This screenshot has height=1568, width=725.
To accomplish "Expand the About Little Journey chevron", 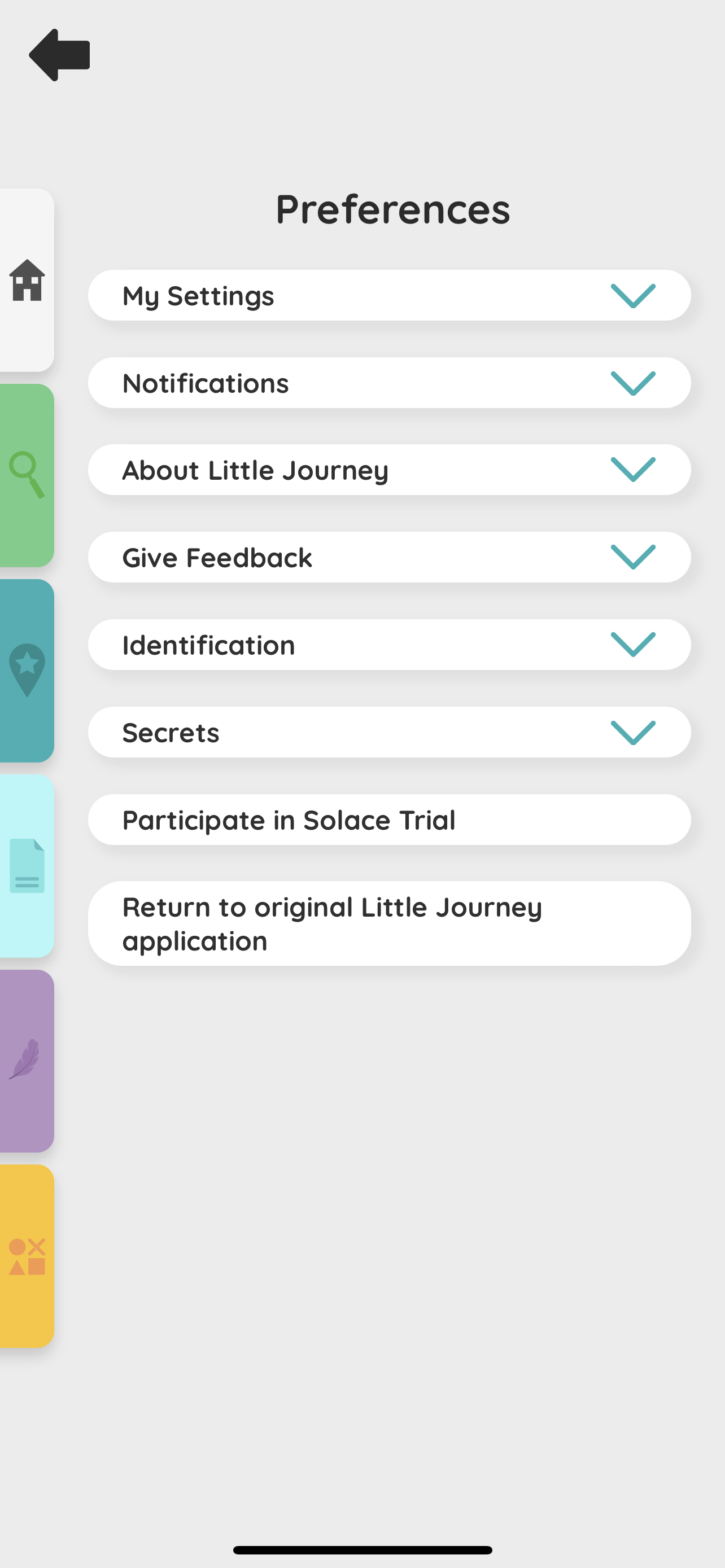I will point(633,470).
